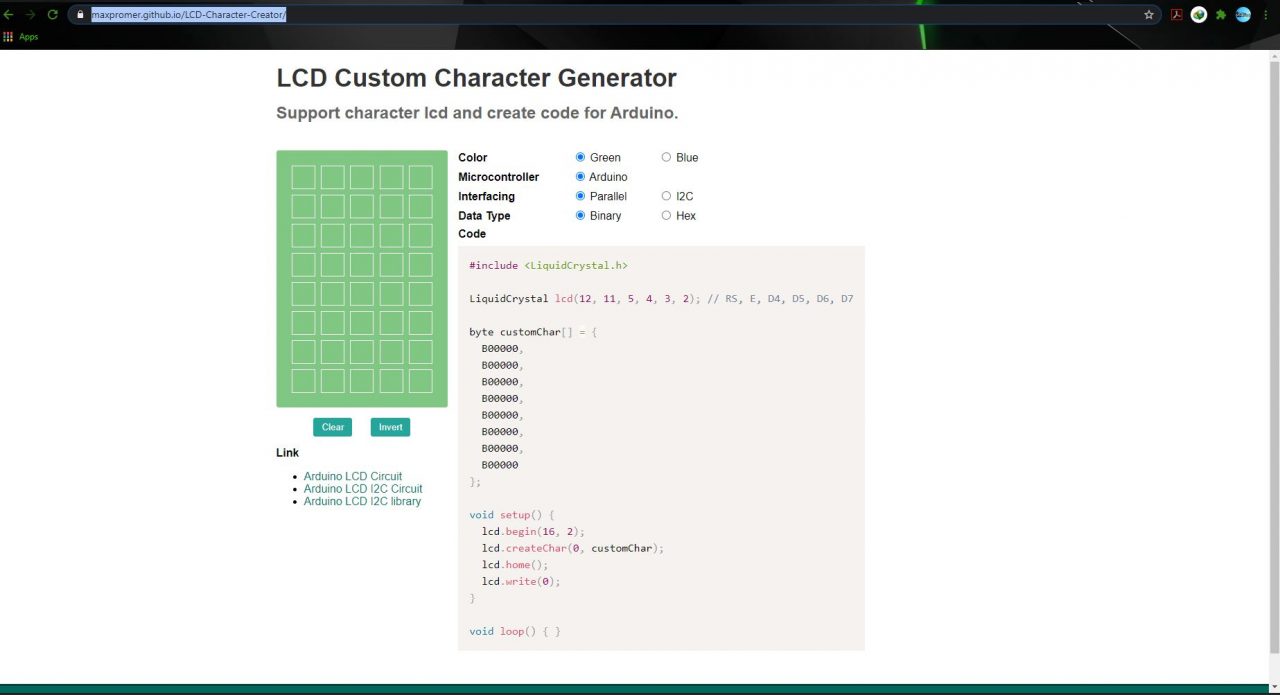The image size is (1280, 695).
Task: Click the site security padlock icon
Action: point(80,14)
